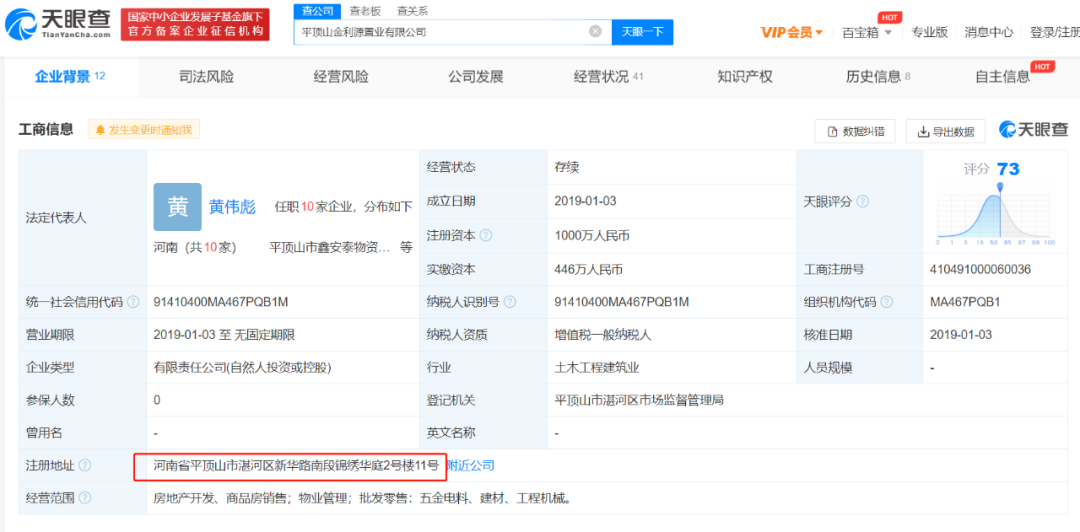Click the help icon beside 天眼评分

864,201
